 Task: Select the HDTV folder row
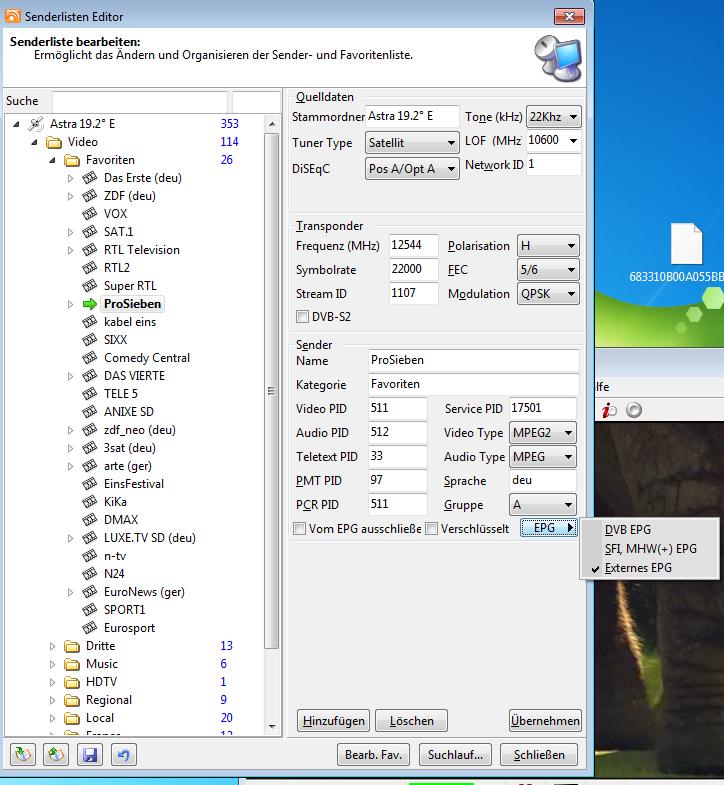click(102, 682)
